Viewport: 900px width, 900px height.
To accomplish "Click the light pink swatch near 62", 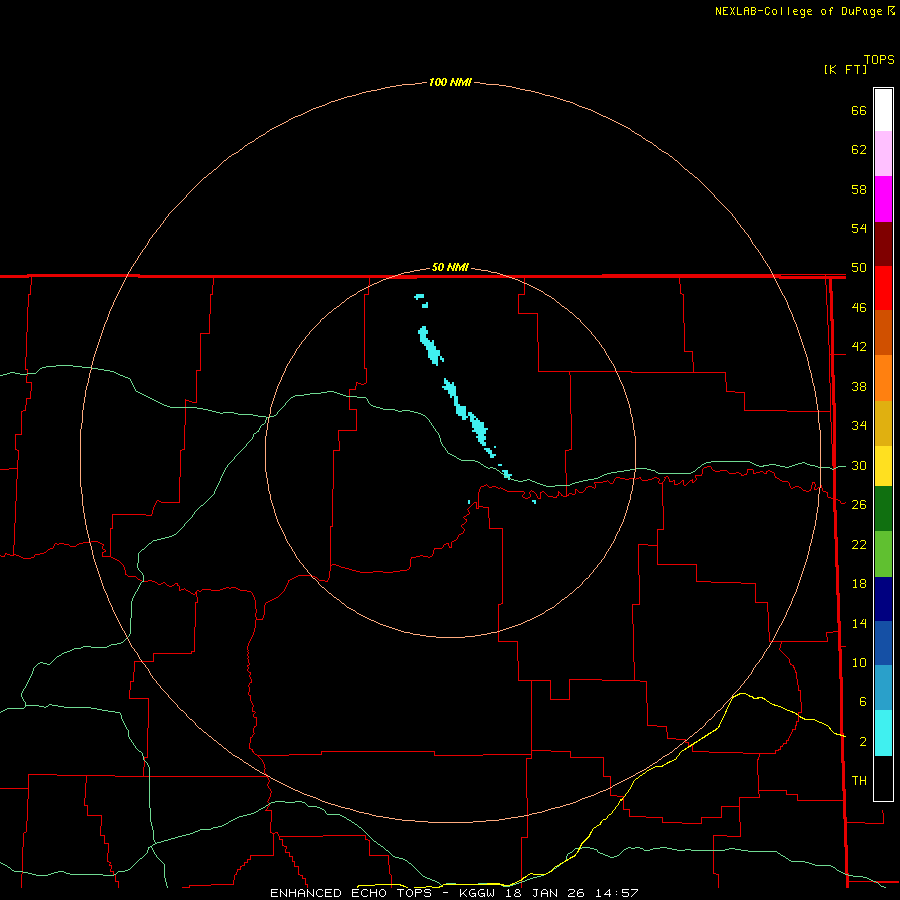I will [883, 154].
